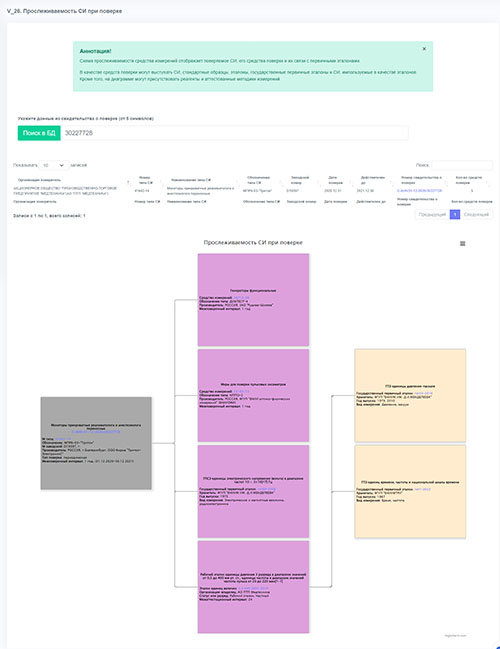The width and height of the screenshot is (500, 649).
Task: Click the Предыдущая pagination button
Action: pyautogui.click(x=432, y=214)
